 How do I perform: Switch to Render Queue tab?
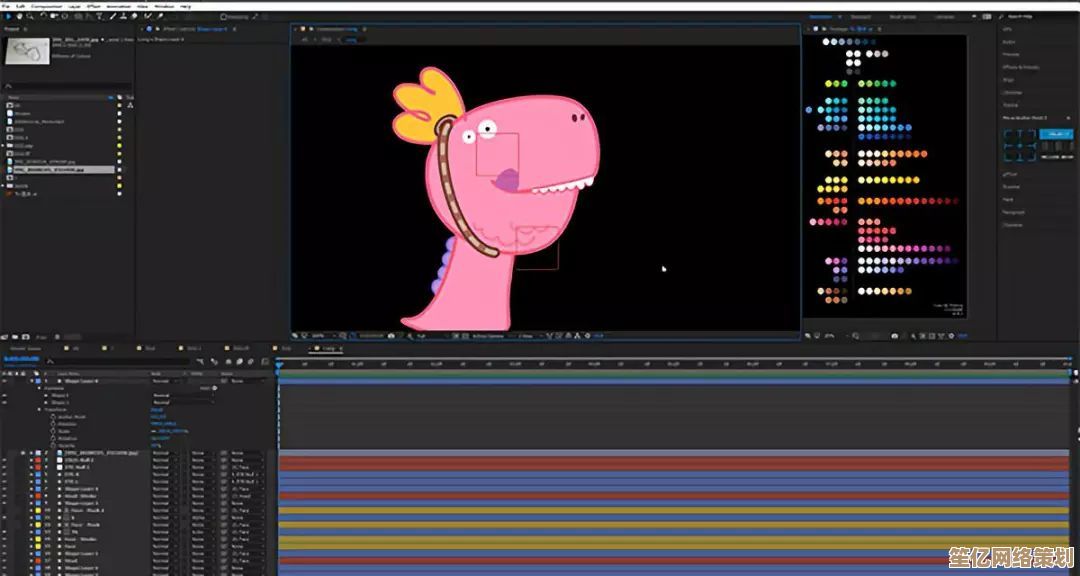25,349
